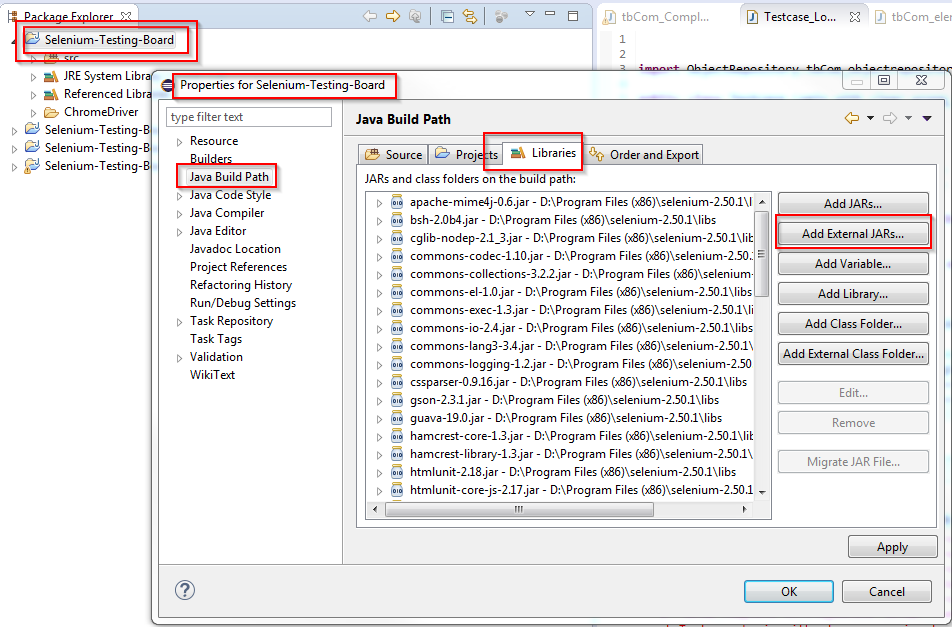Expand Java Editor category
The width and height of the screenshot is (952, 627).
180,232
